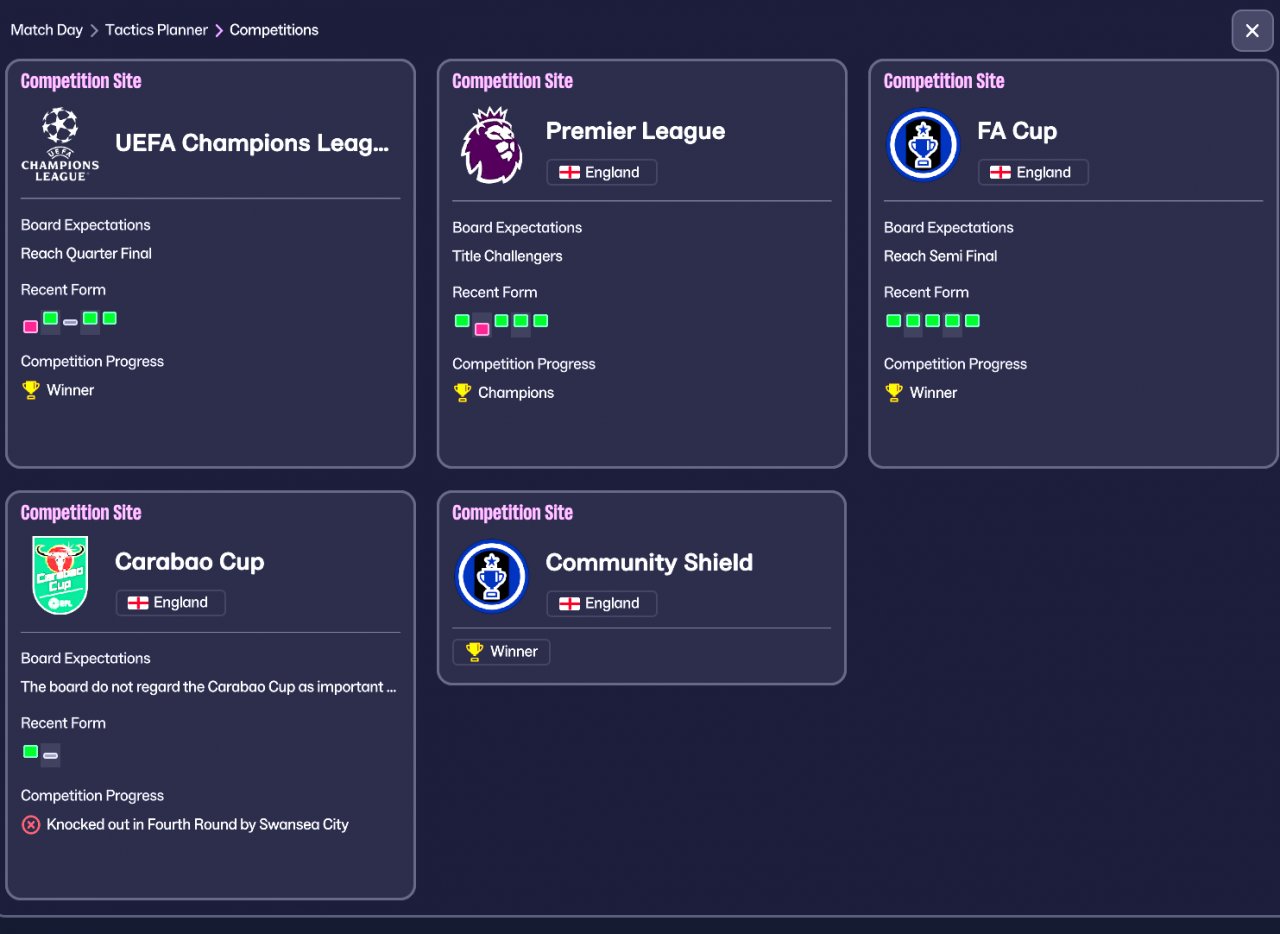Open Competition Site for Premier League

pos(512,81)
